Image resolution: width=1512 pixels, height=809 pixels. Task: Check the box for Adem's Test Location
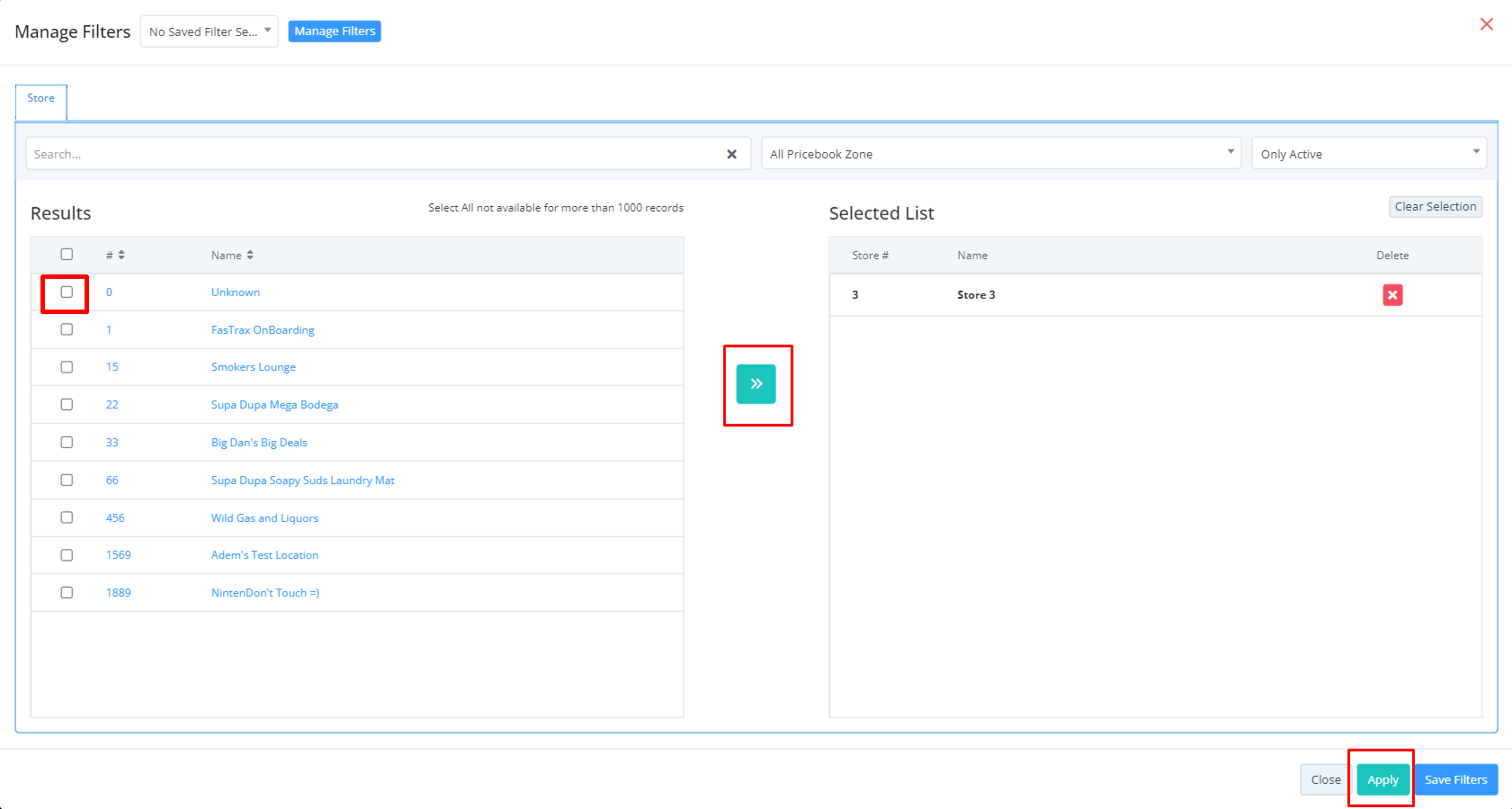67,555
